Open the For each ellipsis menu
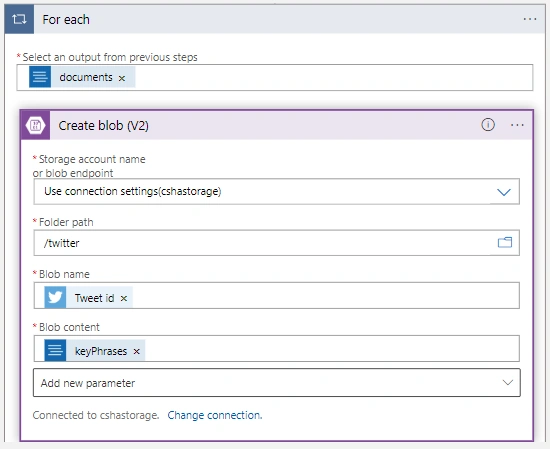The image size is (550, 449). [530, 19]
